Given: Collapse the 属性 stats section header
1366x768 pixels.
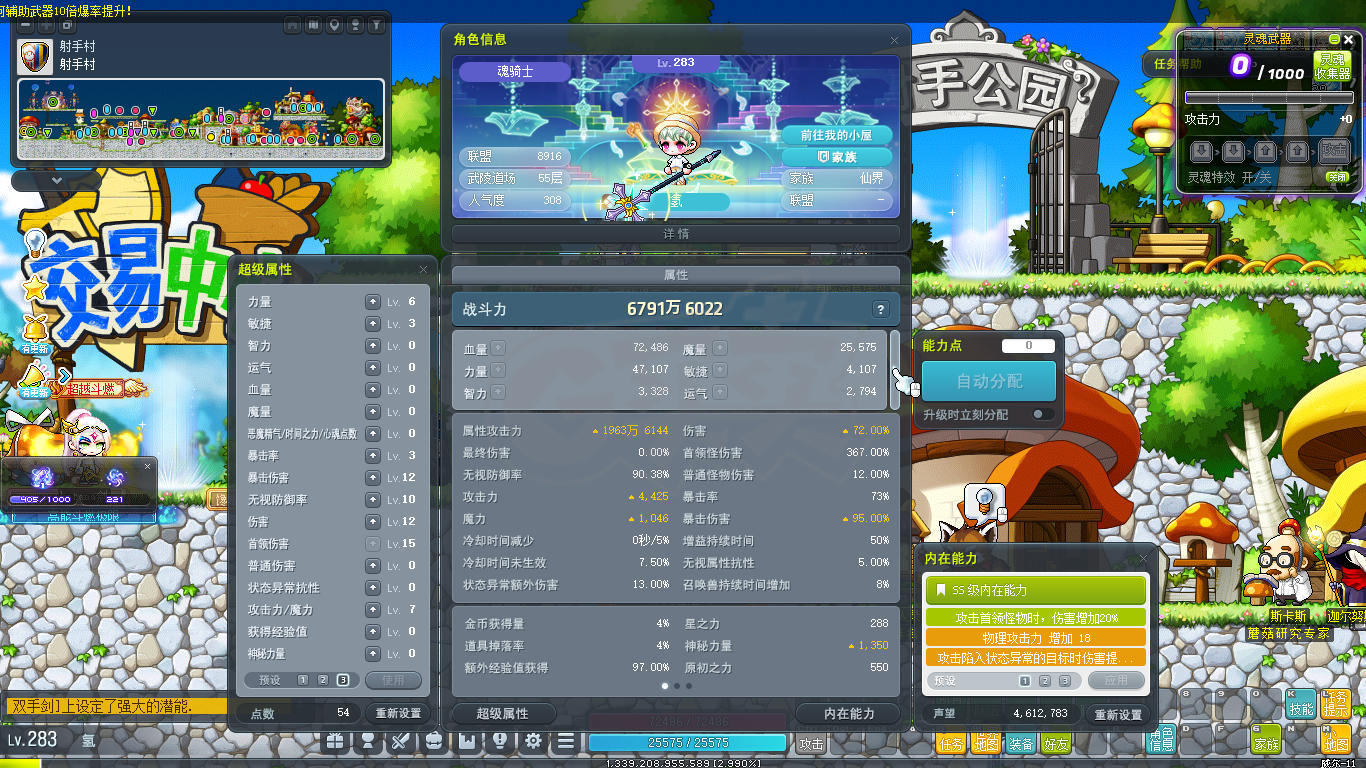Looking at the screenshot, I should point(676,274).
